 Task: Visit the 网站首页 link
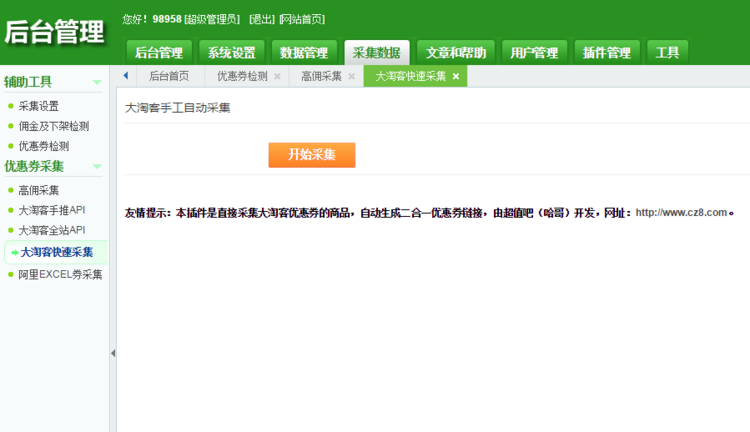click(x=302, y=19)
